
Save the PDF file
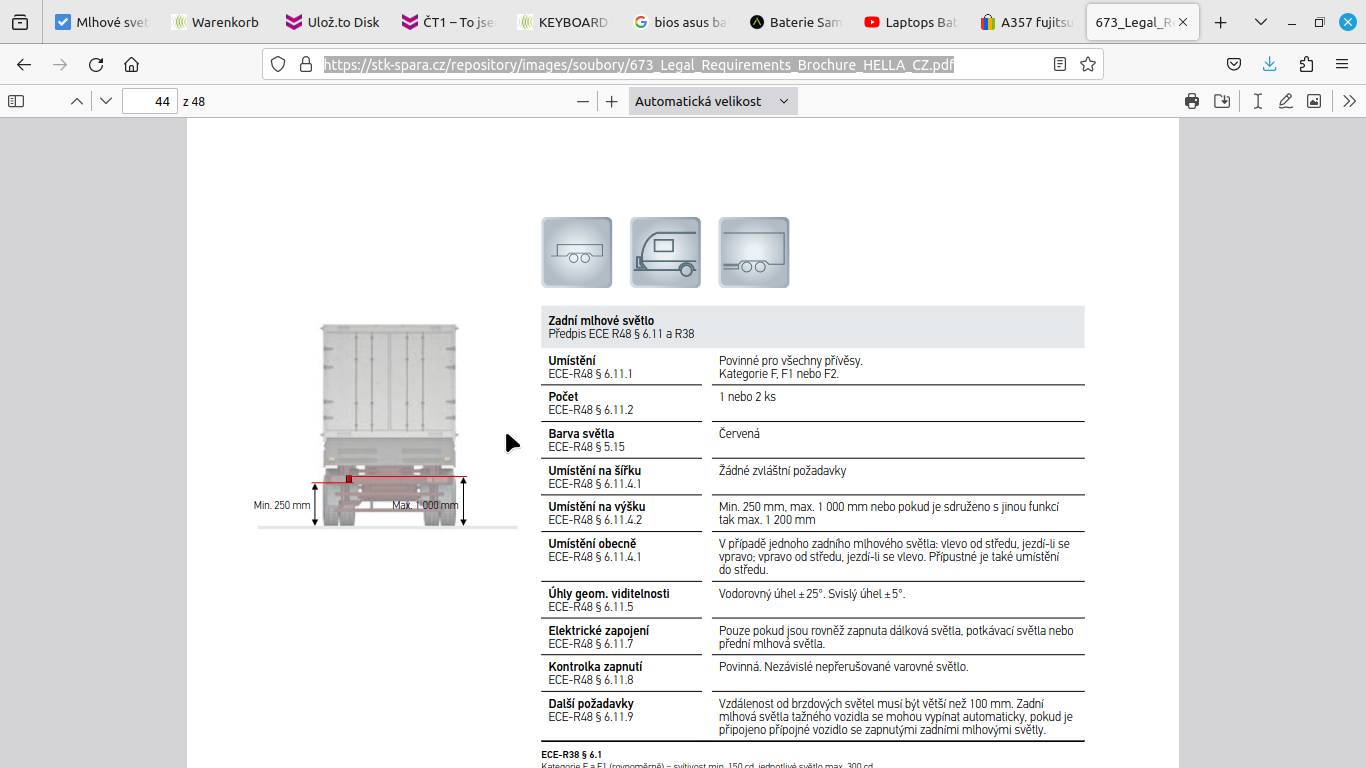tap(1222, 101)
